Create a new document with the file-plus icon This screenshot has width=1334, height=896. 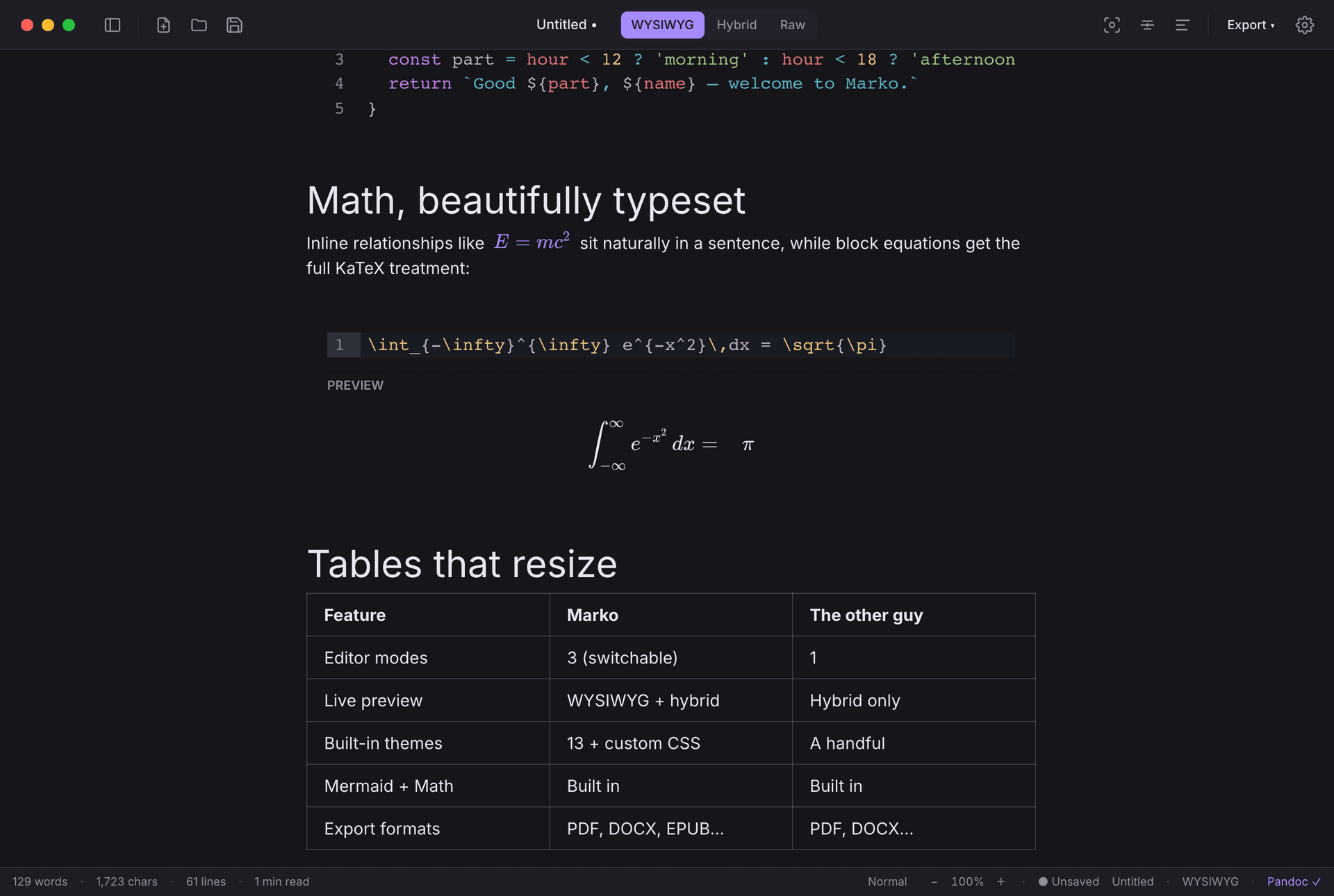pyautogui.click(x=163, y=25)
